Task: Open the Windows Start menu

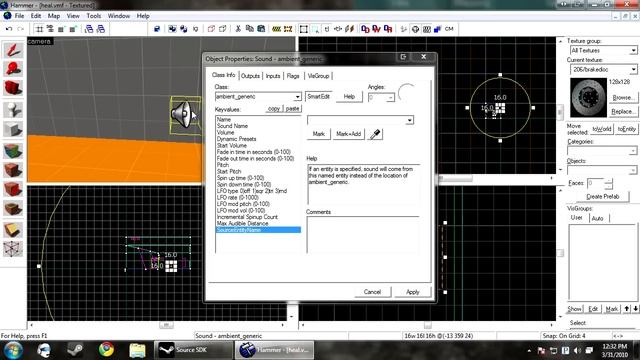Action: [13, 350]
